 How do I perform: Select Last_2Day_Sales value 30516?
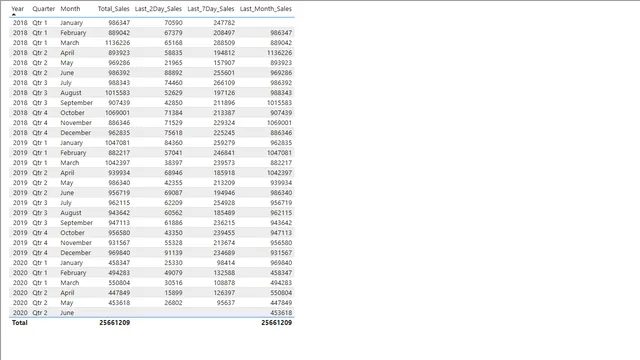(173, 283)
